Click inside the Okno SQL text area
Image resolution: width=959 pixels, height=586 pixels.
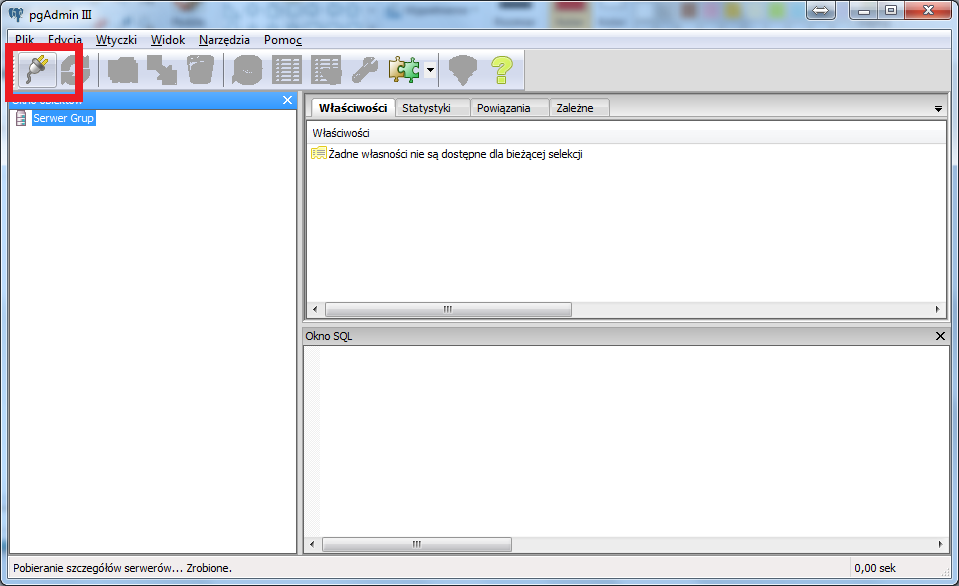point(634,441)
